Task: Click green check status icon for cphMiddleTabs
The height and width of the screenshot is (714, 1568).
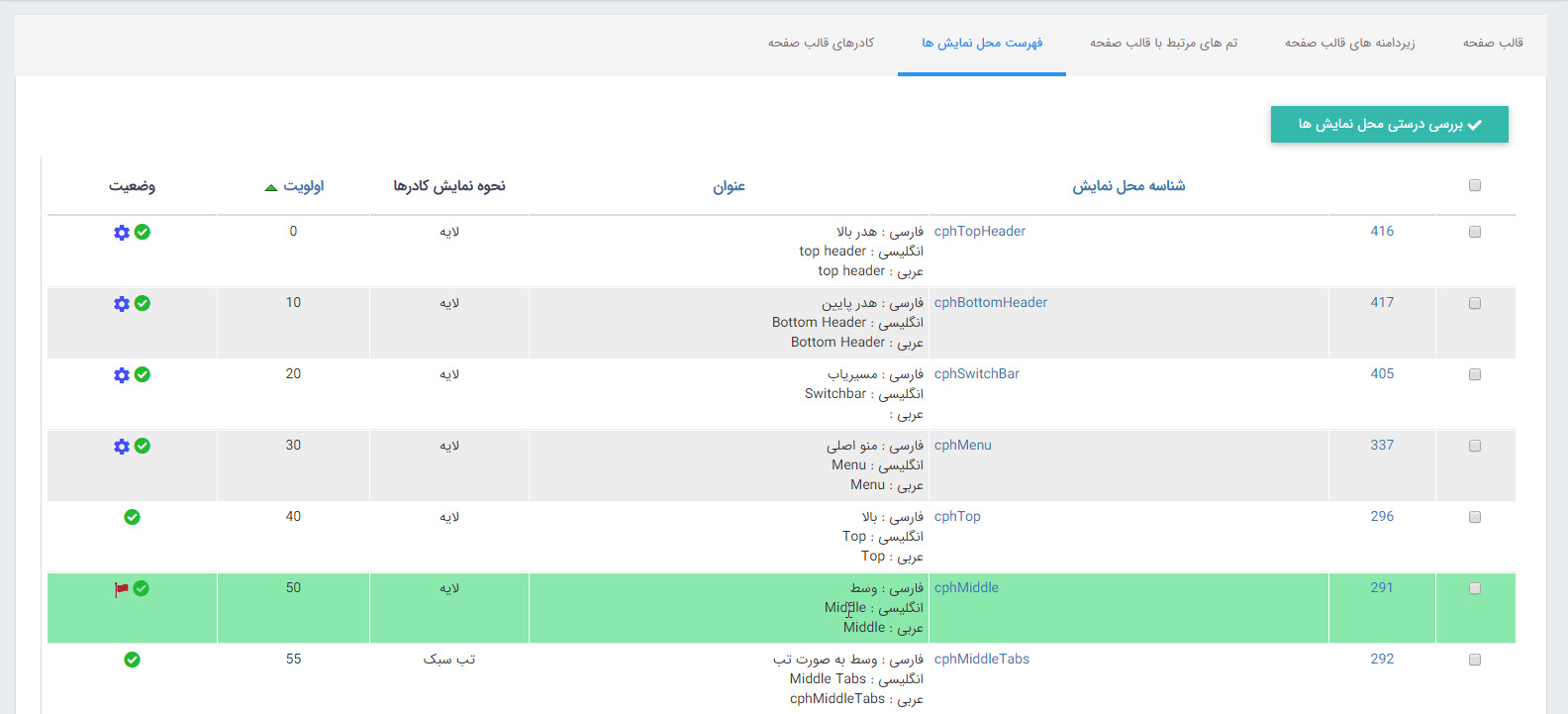Action: pyautogui.click(x=132, y=660)
